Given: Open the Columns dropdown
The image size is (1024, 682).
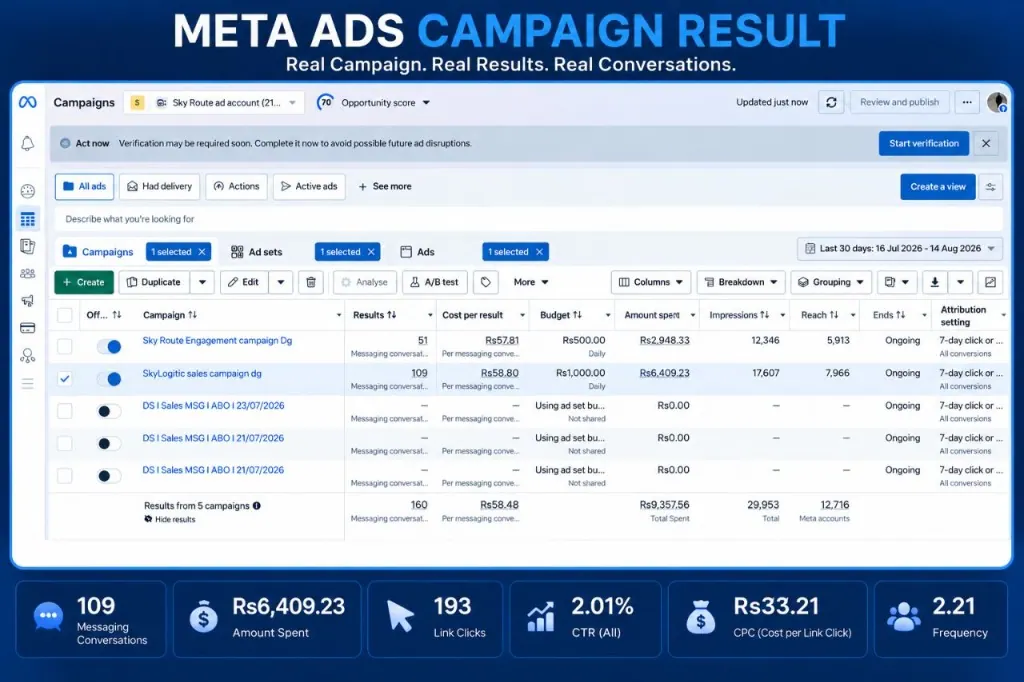Looking at the screenshot, I should coord(651,282).
